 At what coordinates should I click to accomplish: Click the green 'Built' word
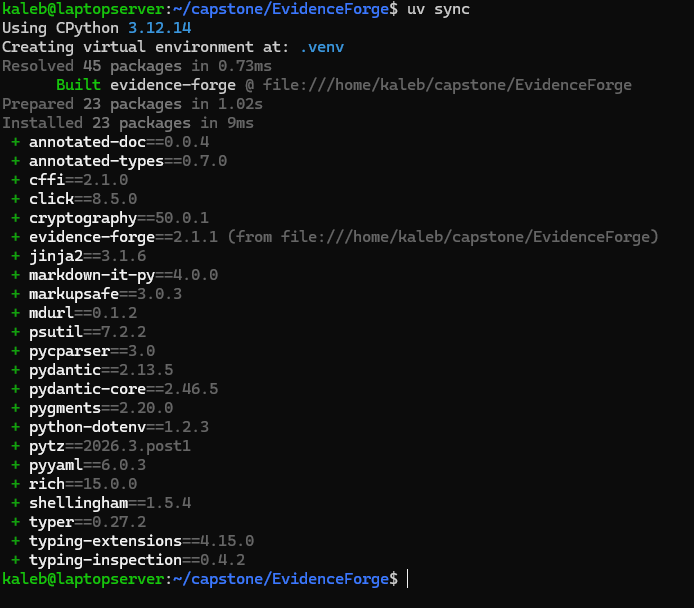[78, 85]
